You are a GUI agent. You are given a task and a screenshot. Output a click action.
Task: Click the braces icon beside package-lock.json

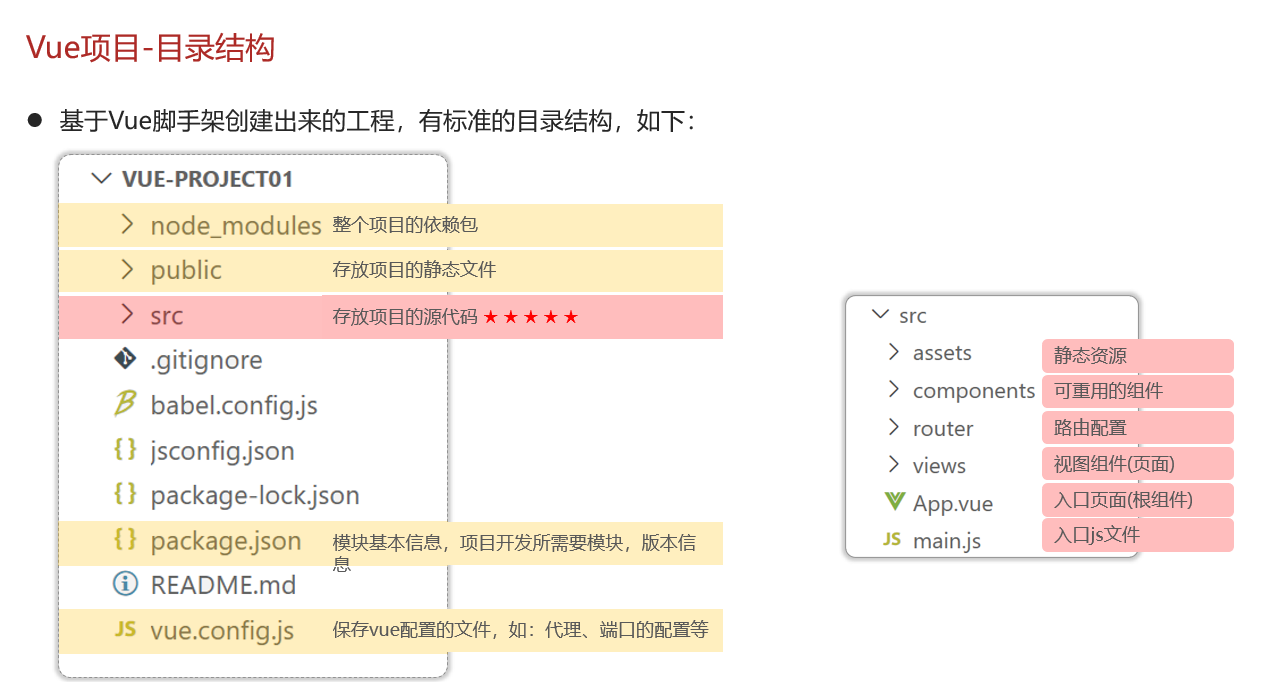pyautogui.click(x=125, y=494)
